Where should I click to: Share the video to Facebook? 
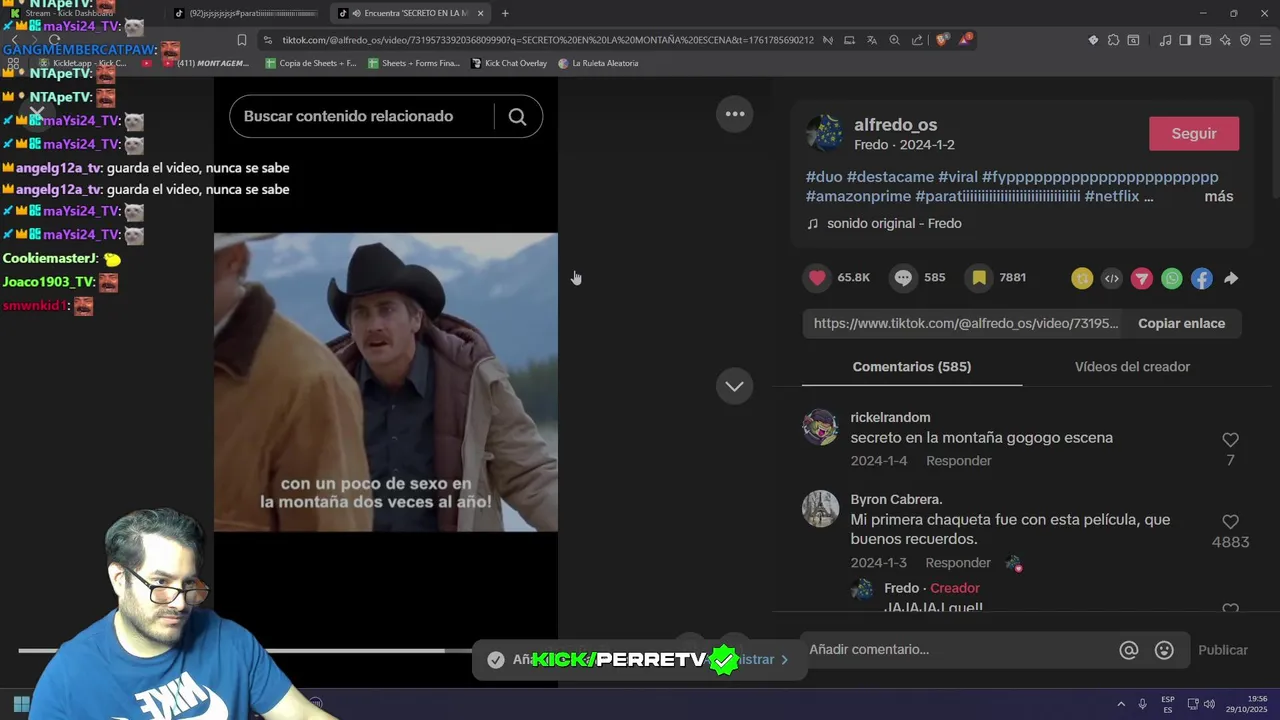[1202, 279]
